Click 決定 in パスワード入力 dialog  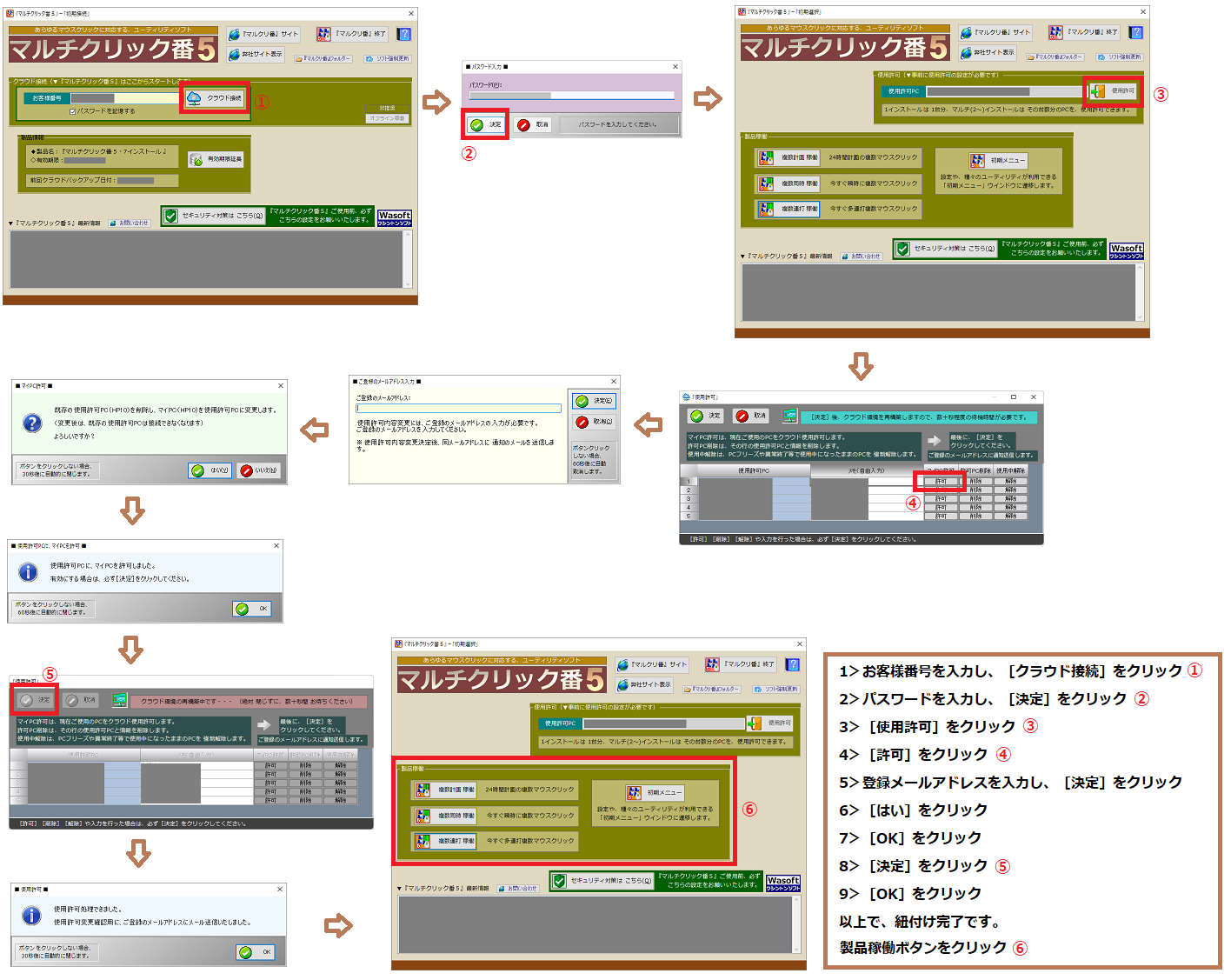[486, 124]
